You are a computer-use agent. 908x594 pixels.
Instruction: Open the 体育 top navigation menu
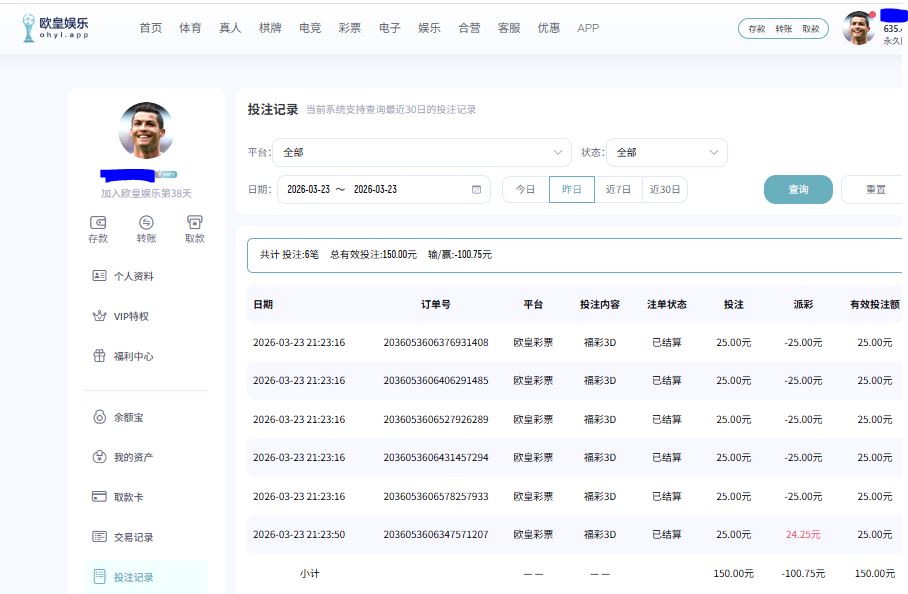click(190, 28)
